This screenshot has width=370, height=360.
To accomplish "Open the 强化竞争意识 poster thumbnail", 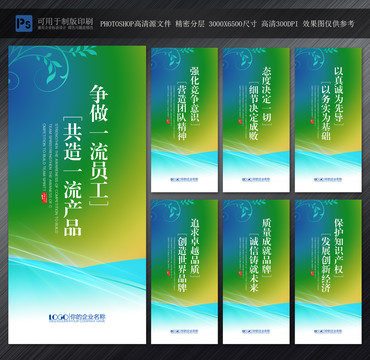I will 184,120.
